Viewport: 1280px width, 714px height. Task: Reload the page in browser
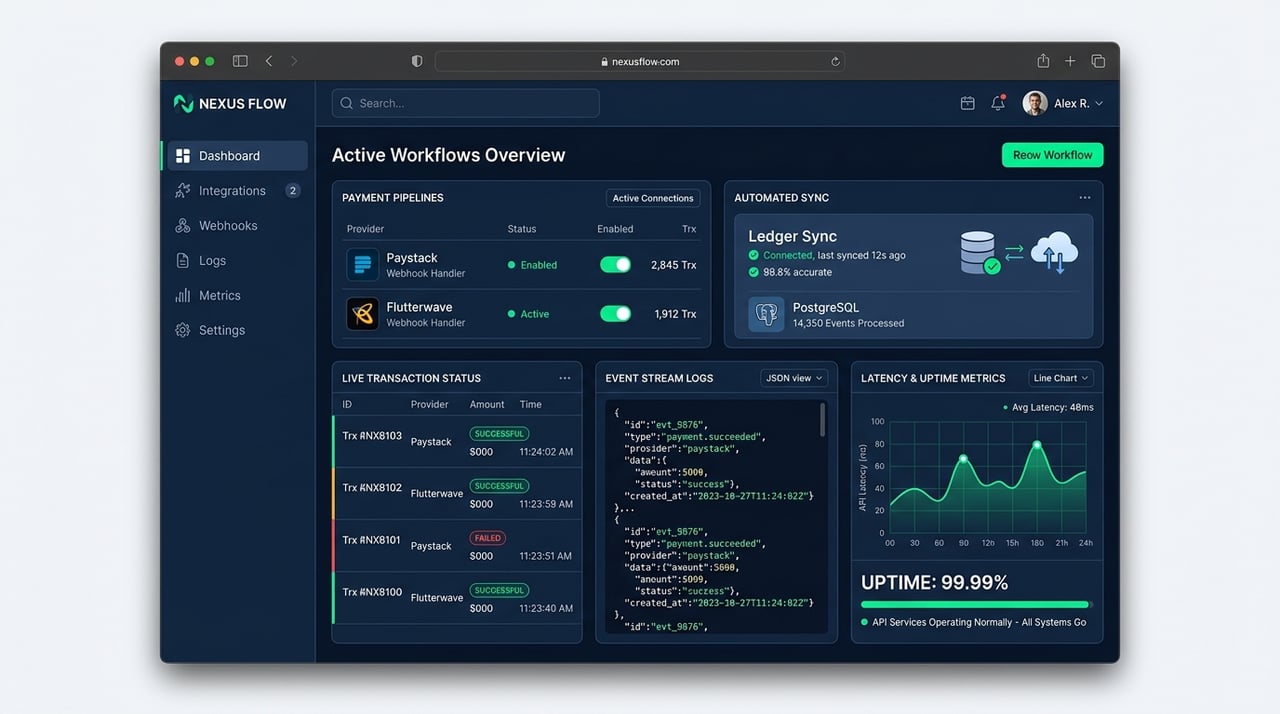pyautogui.click(x=835, y=61)
